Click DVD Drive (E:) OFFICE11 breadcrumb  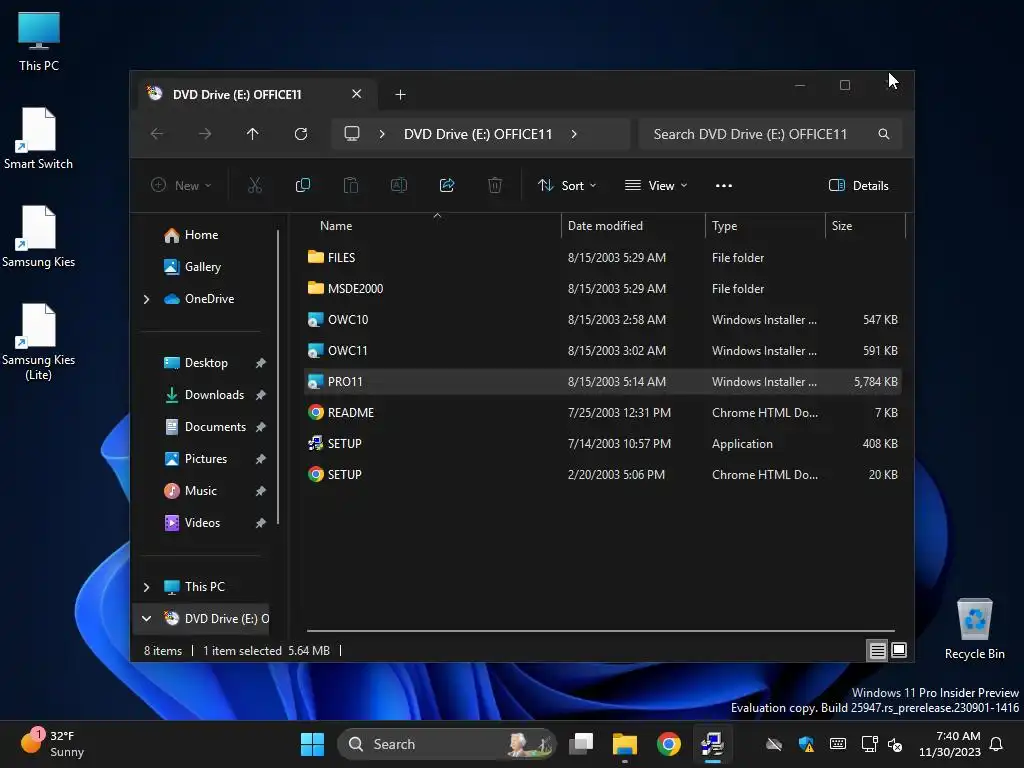tap(478, 134)
